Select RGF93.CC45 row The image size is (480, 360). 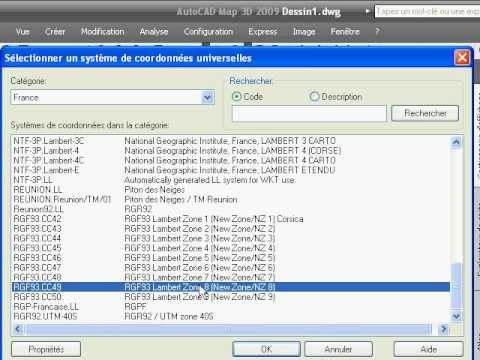click(231, 248)
